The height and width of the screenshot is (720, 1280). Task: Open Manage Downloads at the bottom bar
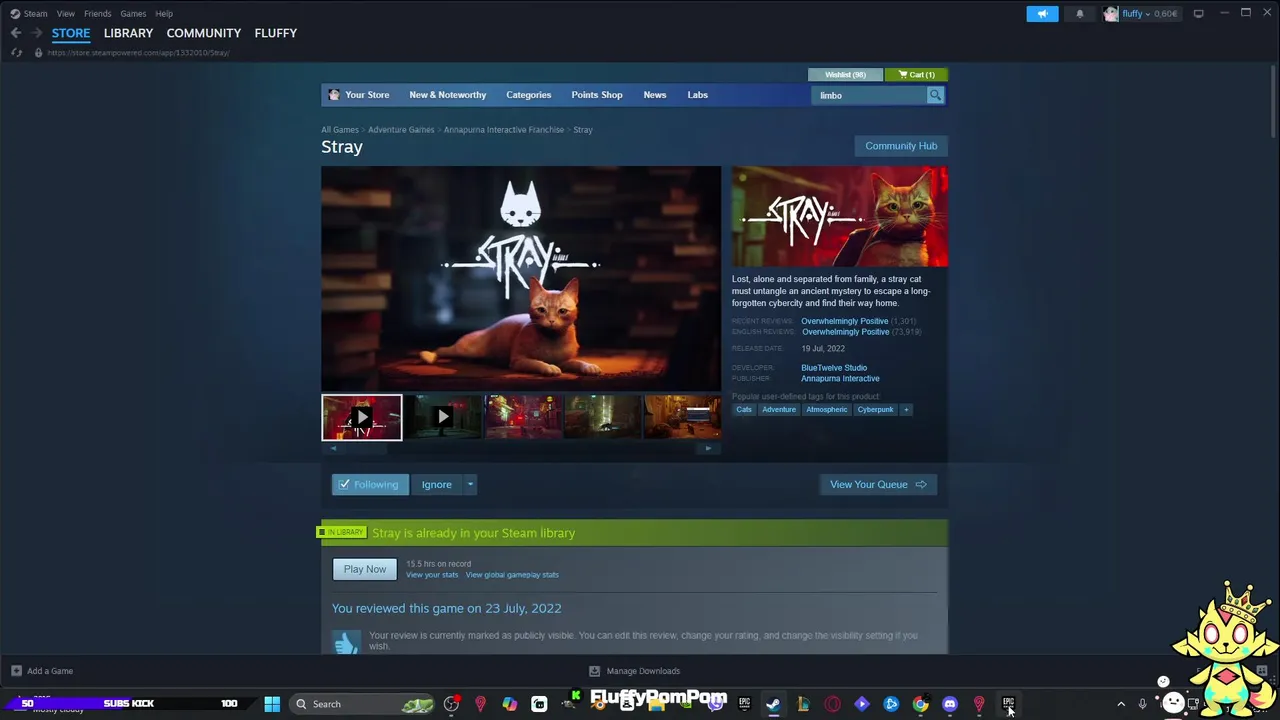click(x=634, y=671)
